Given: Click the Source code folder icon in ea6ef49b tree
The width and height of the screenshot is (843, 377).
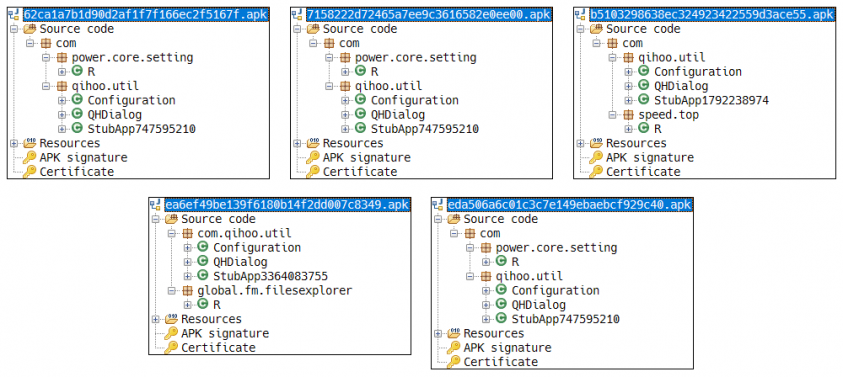Looking at the screenshot, I should pyautogui.click(x=172, y=219).
